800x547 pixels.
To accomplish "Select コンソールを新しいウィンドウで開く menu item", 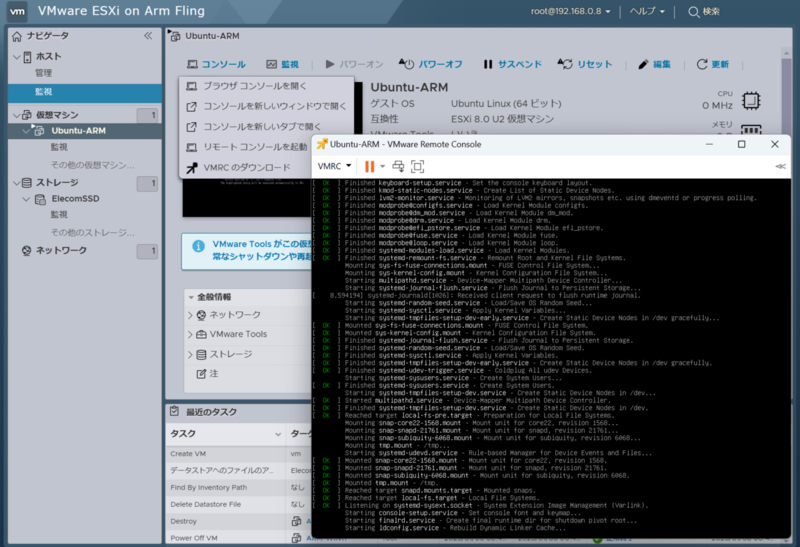I will point(266,106).
